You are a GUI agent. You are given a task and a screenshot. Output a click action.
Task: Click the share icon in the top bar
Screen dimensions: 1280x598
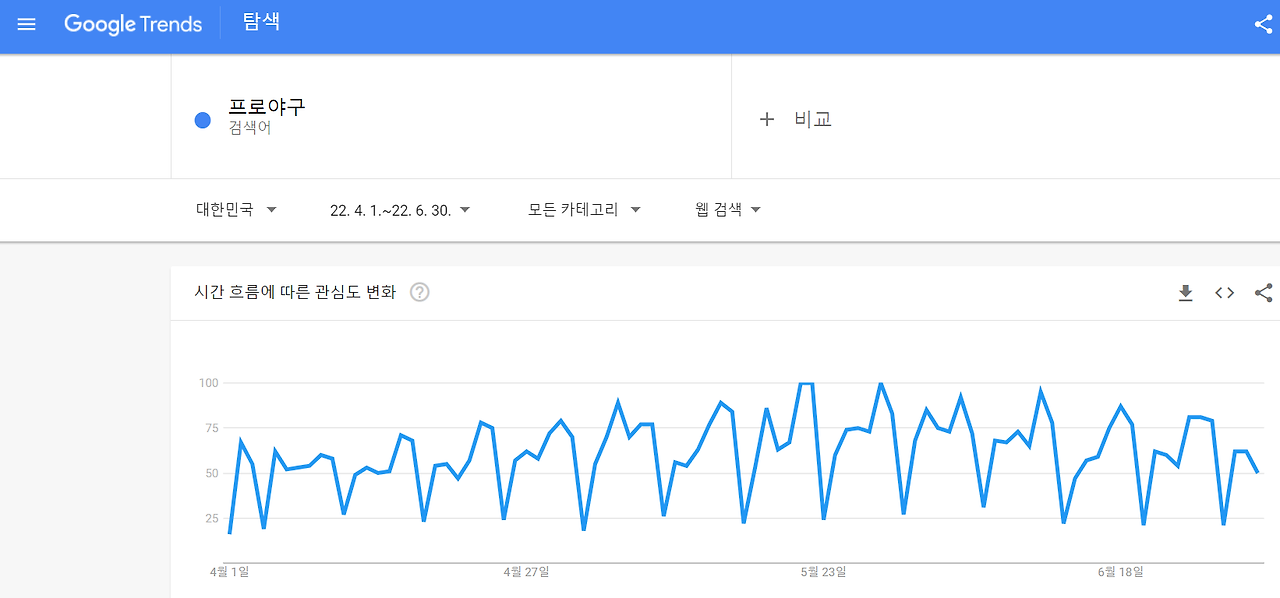click(1262, 24)
